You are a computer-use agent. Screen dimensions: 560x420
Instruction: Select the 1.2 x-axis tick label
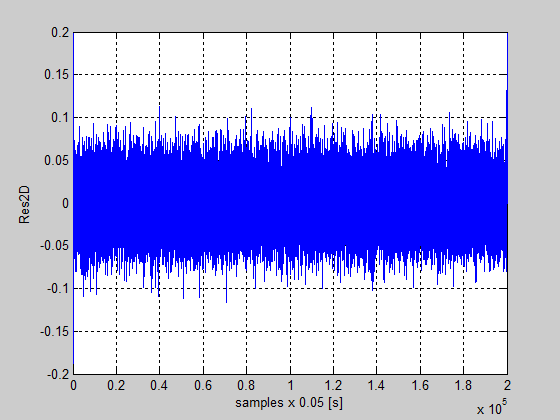[333, 385]
